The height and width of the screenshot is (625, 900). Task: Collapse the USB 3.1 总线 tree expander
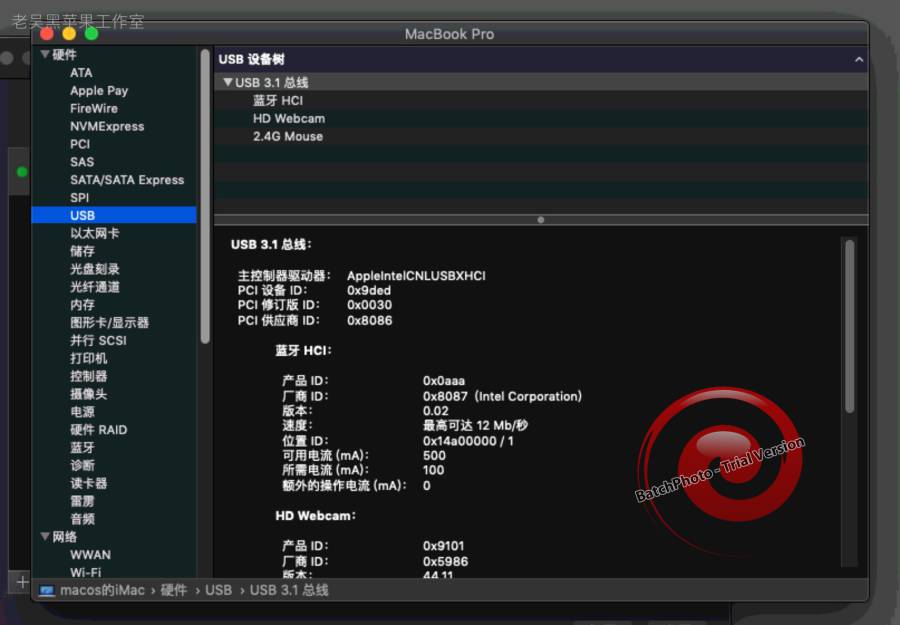227,82
